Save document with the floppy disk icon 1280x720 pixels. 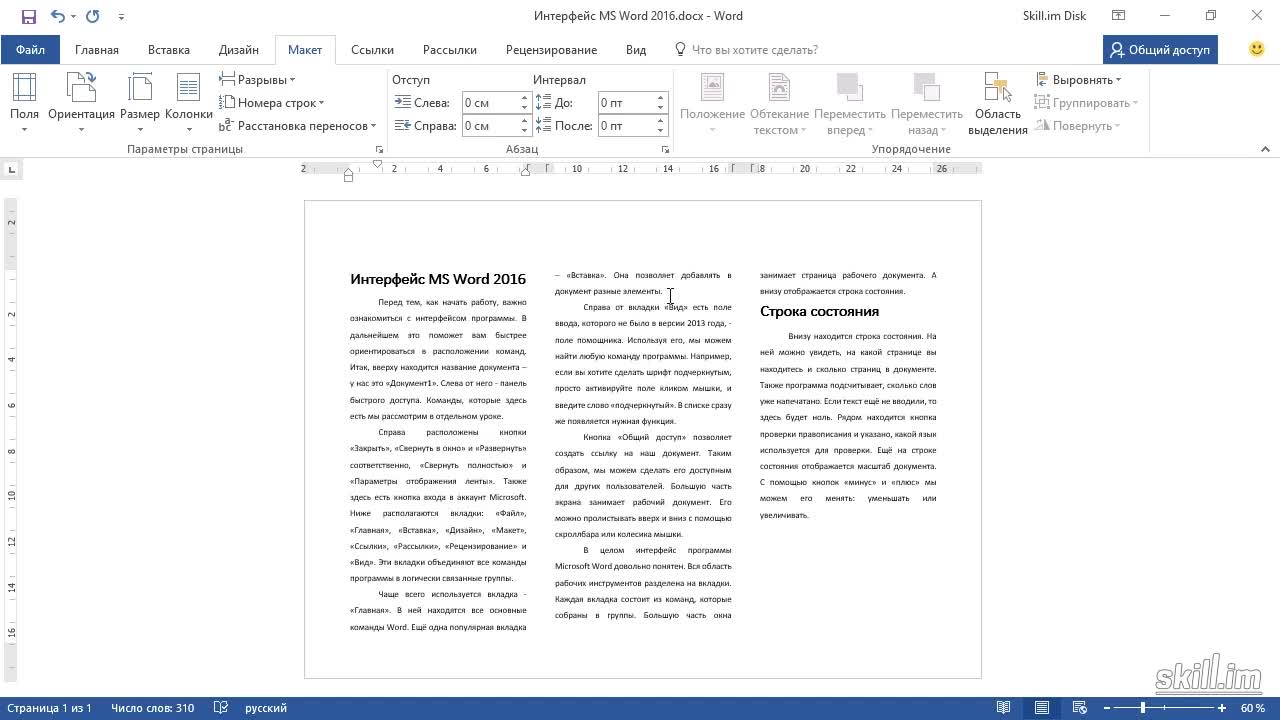click(x=28, y=16)
